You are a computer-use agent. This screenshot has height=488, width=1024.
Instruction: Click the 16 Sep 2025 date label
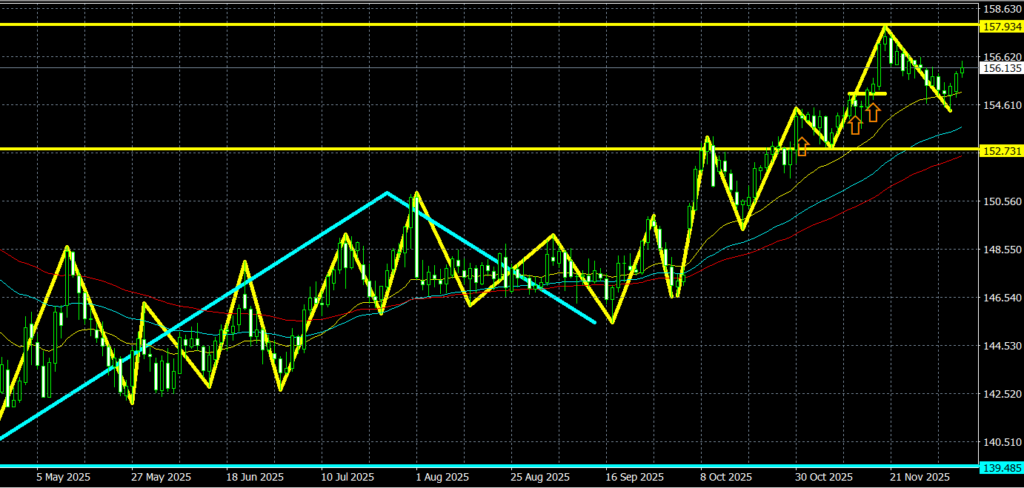click(x=636, y=477)
